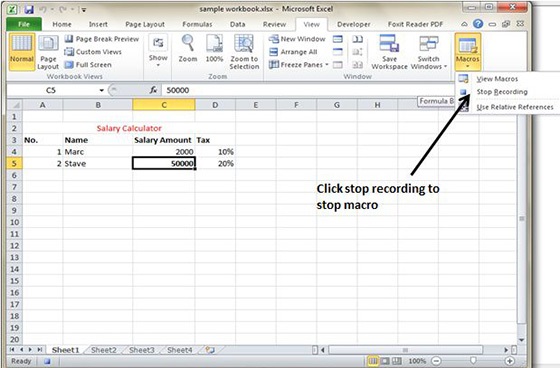The image size is (560, 368).
Task: Select Page Break Preview icon in status bar
Action: [x=397, y=361]
